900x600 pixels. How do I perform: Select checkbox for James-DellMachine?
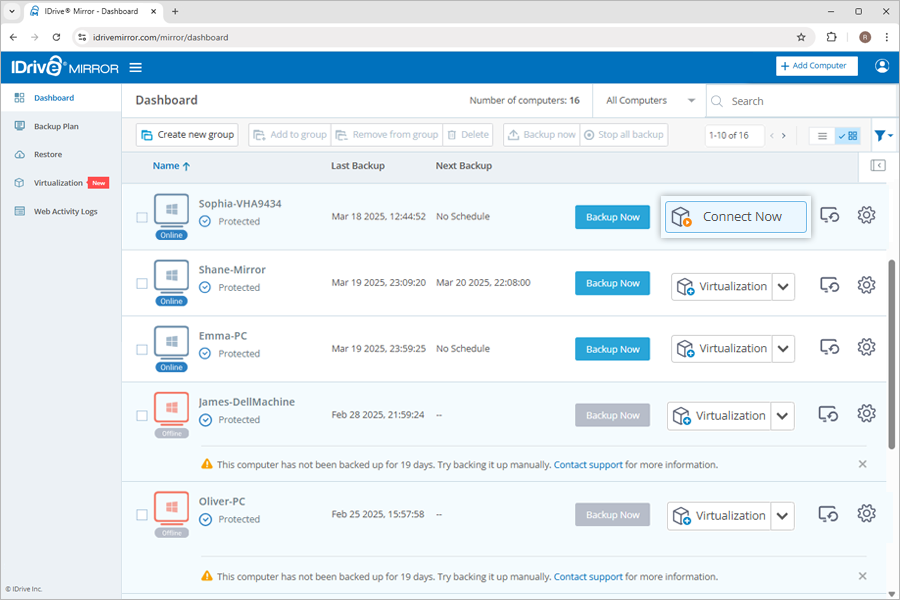tap(142, 416)
